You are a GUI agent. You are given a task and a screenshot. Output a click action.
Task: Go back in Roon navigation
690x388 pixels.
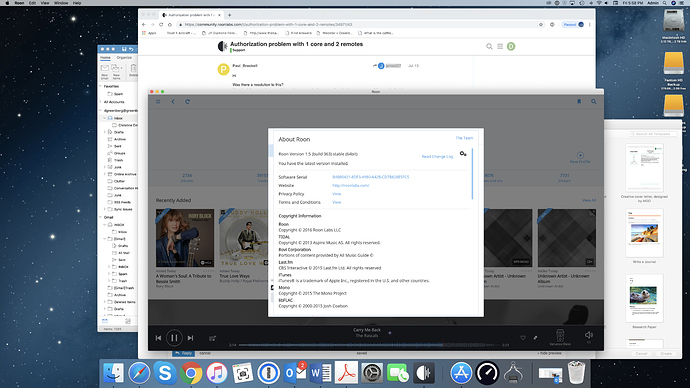point(173,102)
